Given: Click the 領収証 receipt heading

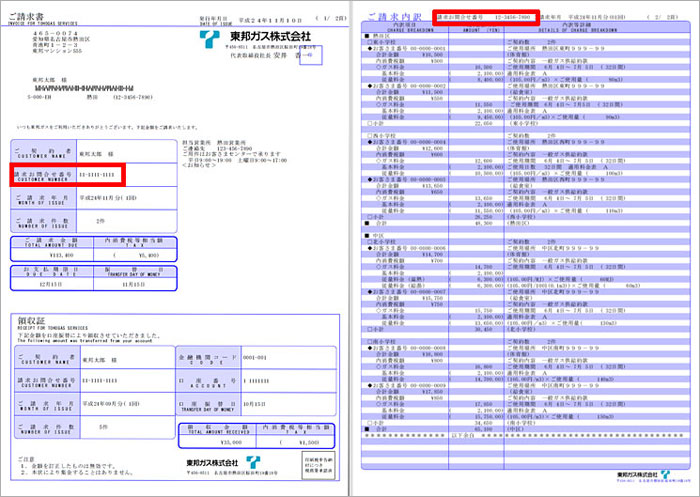Looking at the screenshot, I should click(x=31, y=320).
